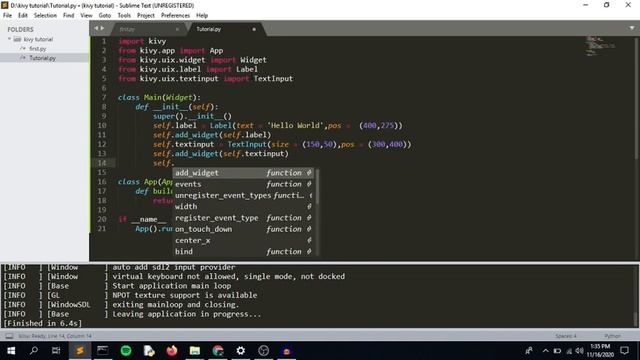Place cursor on 'import kivy' line
Image resolution: width=640 pixels, height=360 pixels.
142,41
